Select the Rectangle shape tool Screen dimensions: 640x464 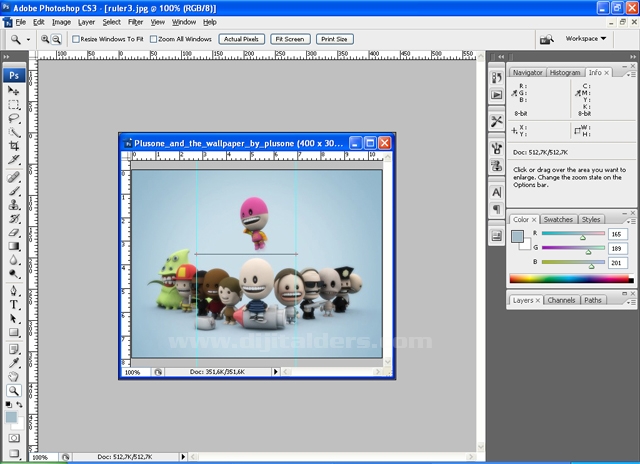14,332
